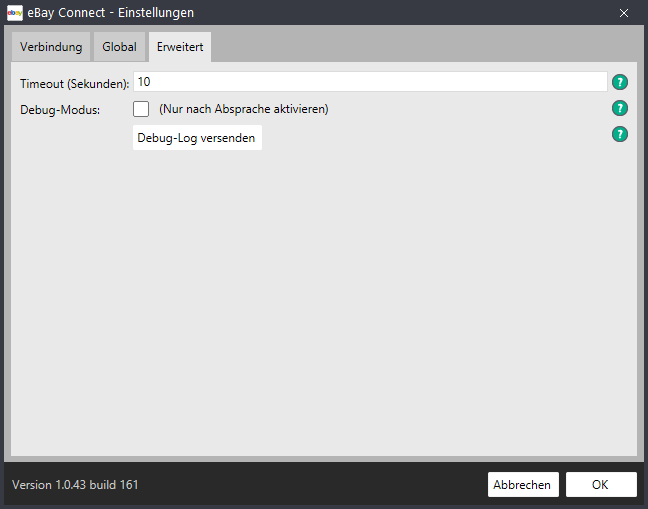648x509 pixels.
Task: Click help icon beside Debug-Log versenden
Action: point(619,134)
